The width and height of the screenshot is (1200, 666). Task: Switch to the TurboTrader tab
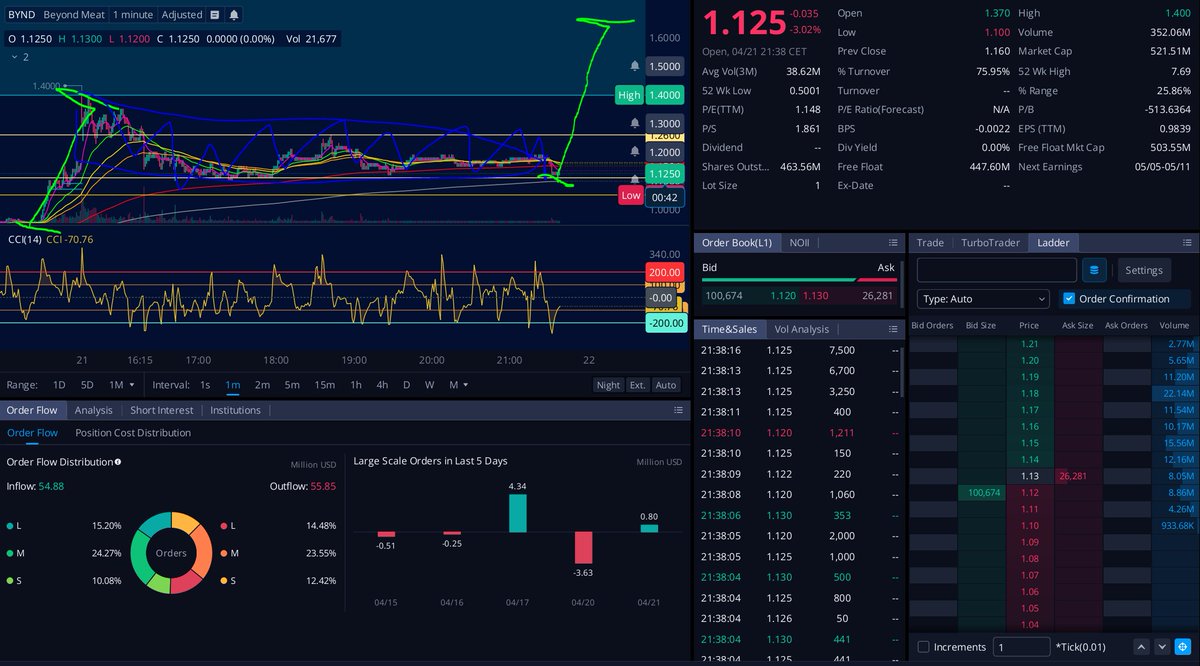[x=990, y=242]
